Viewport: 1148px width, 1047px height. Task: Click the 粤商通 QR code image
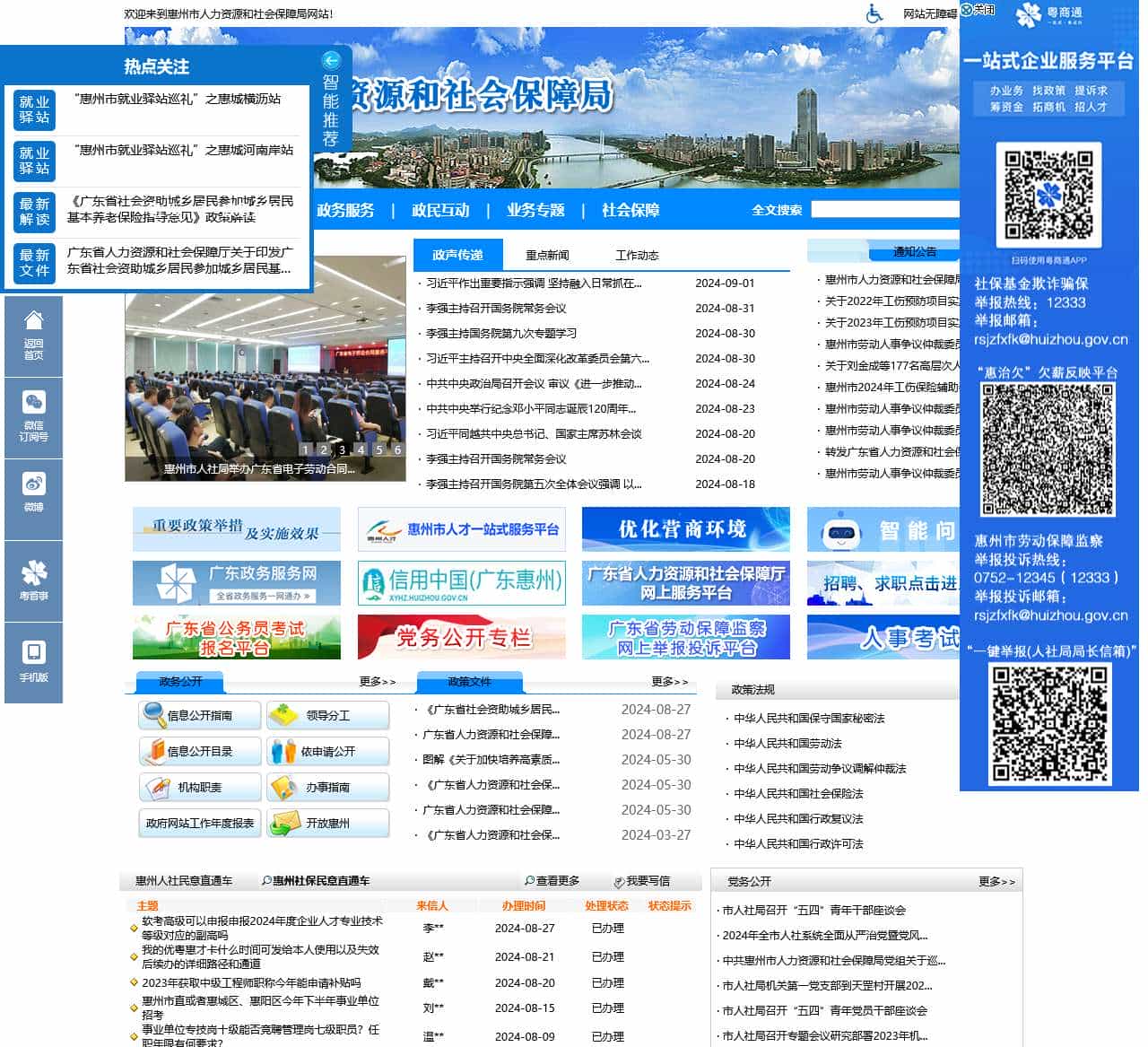point(1048,194)
